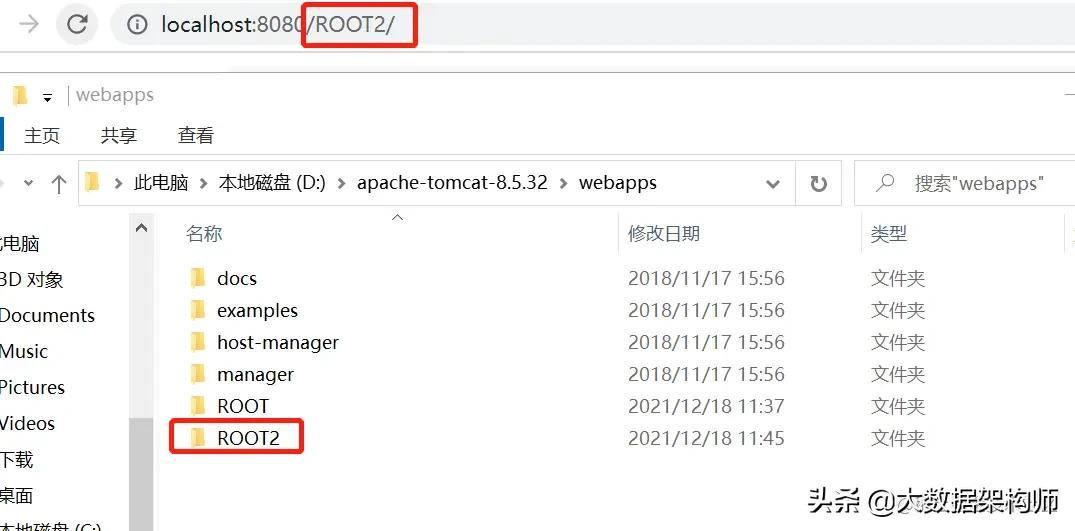The image size is (1075, 531).
Task: Open the 主页 ribbon tab
Action: coord(42,135)
